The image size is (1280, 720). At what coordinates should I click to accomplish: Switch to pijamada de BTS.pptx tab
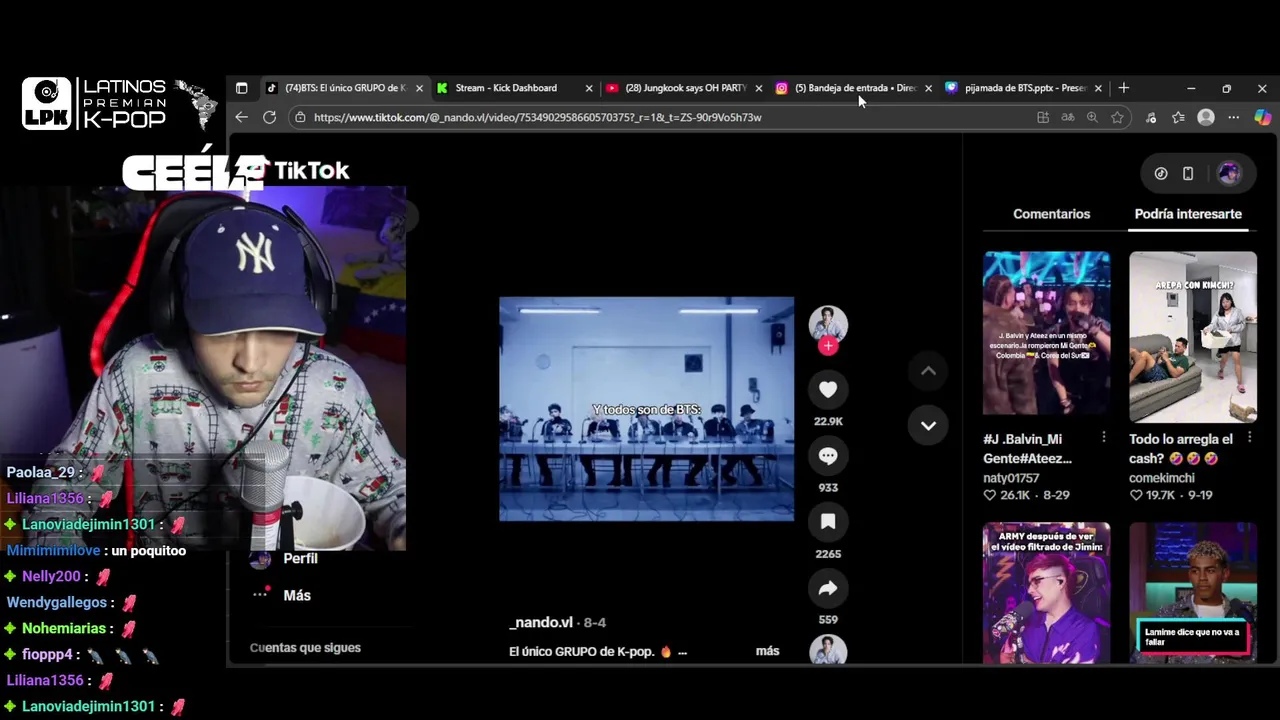[x=1025, y=88]
